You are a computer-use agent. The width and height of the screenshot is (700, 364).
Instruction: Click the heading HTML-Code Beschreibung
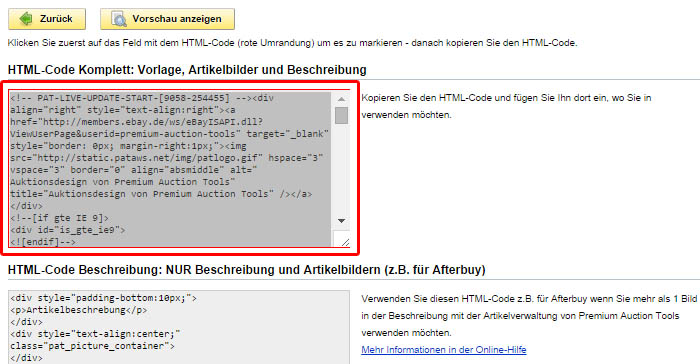pos(246,270)
